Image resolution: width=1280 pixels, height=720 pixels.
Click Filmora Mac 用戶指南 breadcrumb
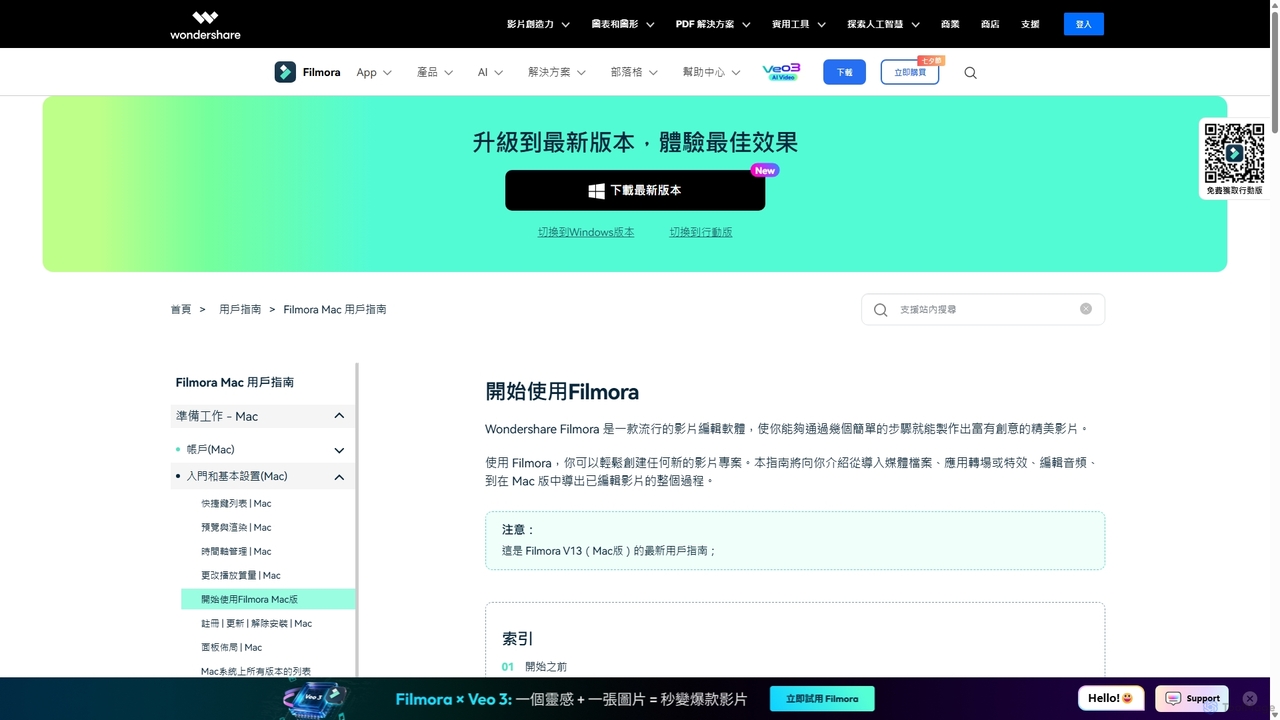[x=335, y=310]
